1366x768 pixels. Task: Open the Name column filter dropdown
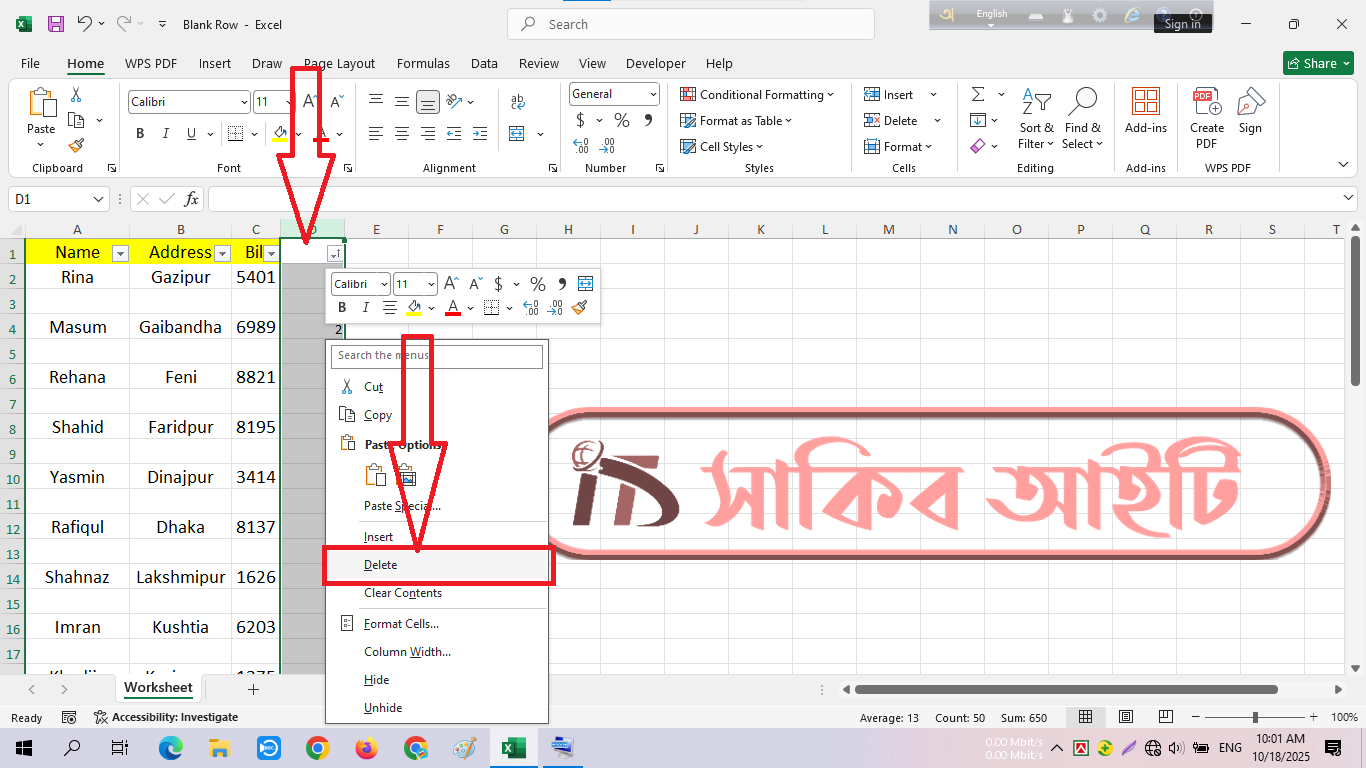point(120,253)
